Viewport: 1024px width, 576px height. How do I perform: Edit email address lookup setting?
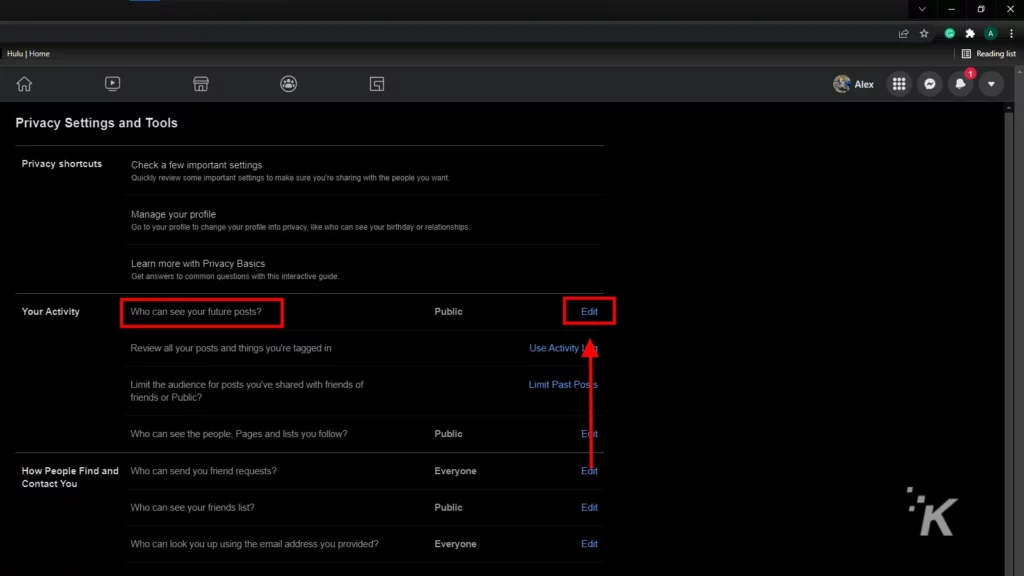[589, 544]
